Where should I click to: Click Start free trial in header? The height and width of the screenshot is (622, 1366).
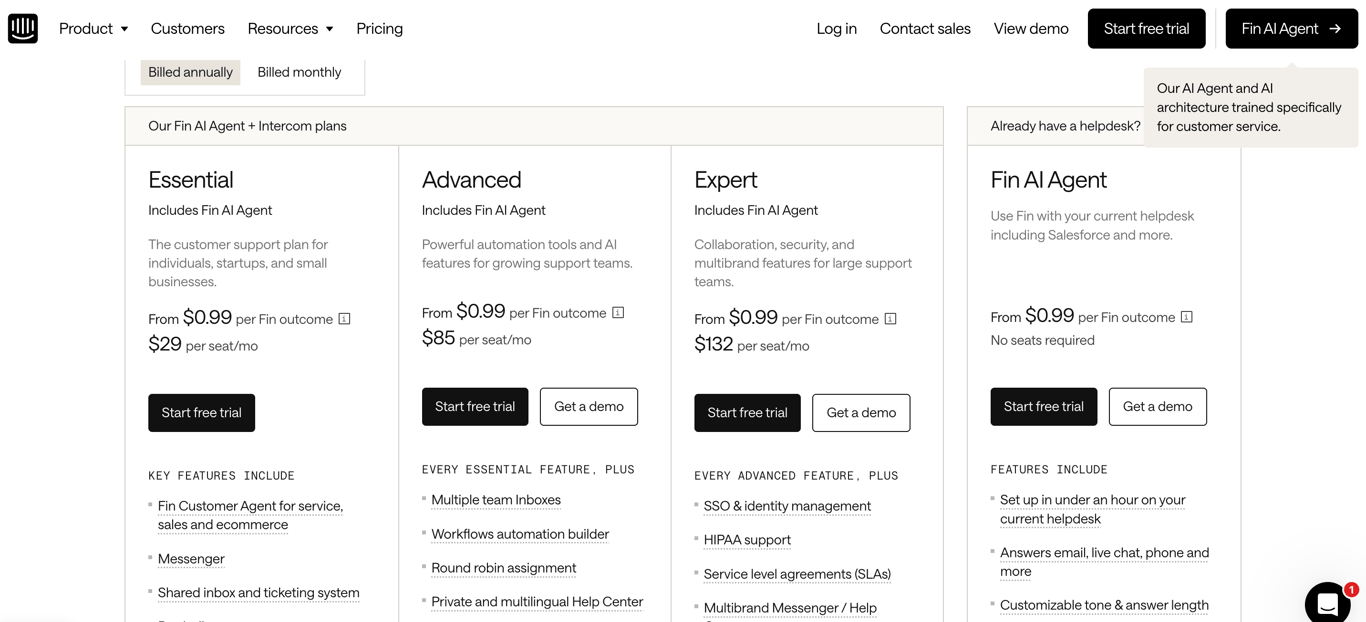[1146, 29]
